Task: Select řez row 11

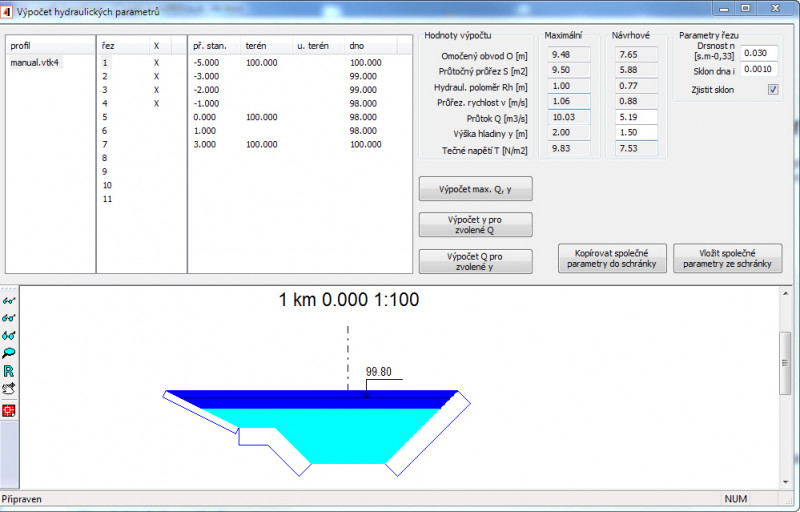Action: 107,199
